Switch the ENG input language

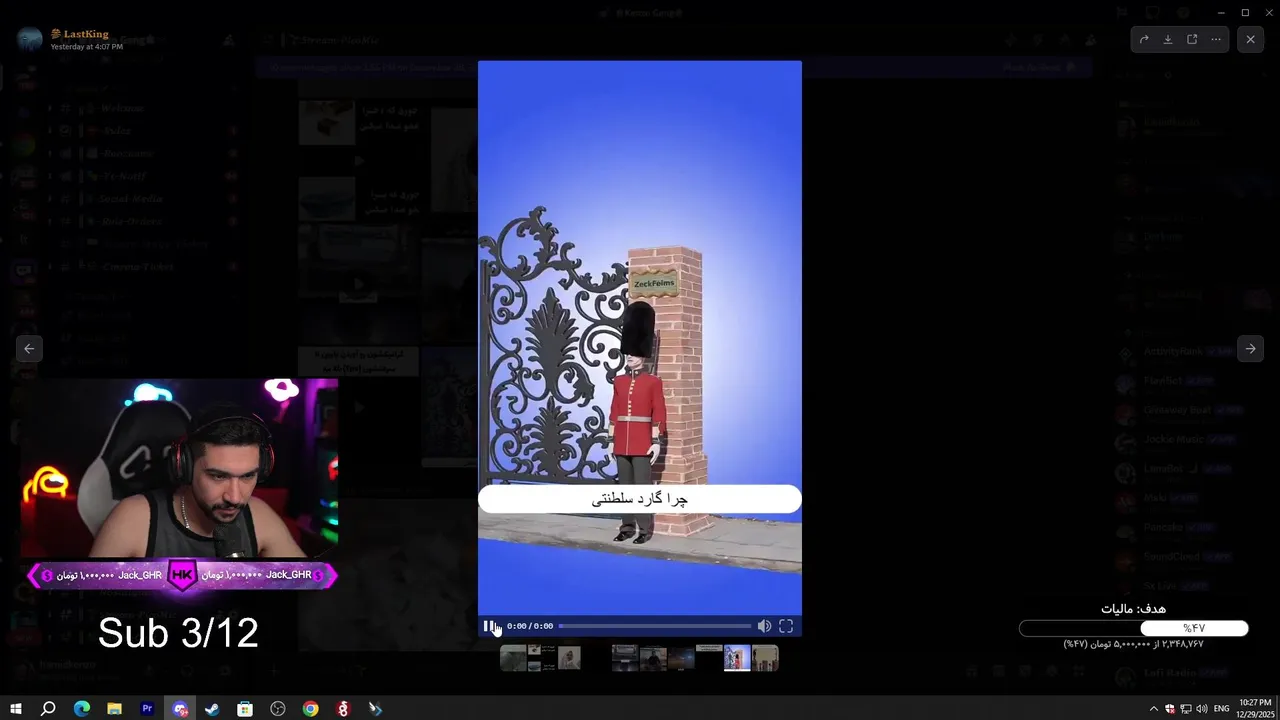coord(1221,709)
